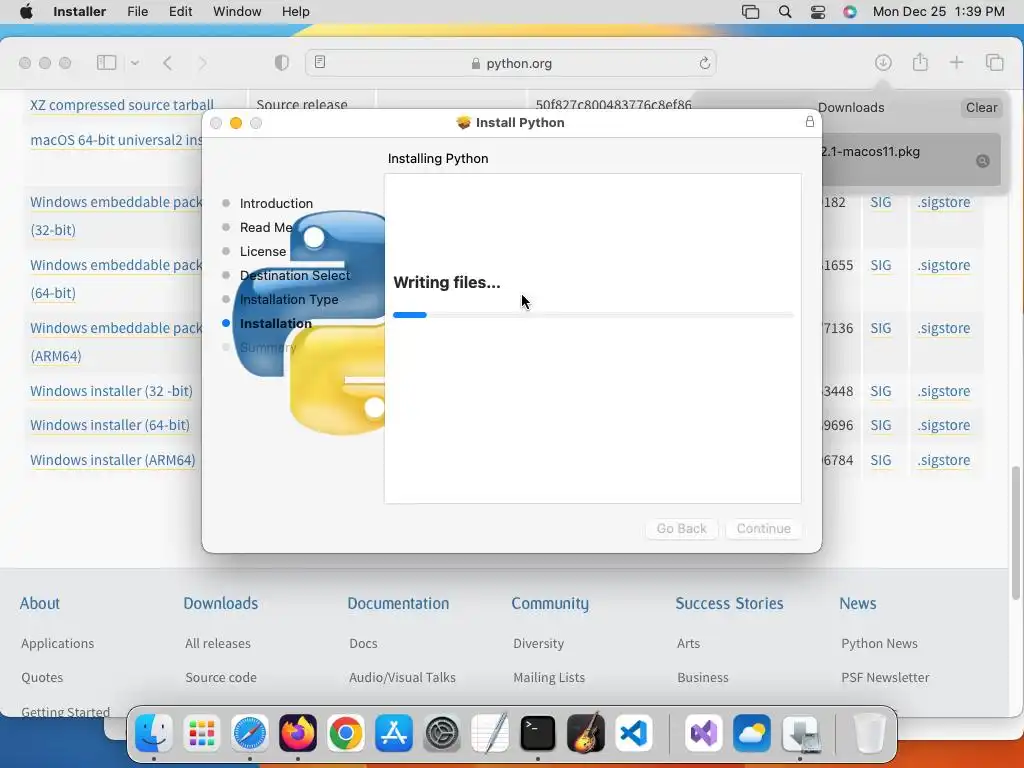The width and height of the screenshot is (1024, 768).
Task: Select the Installation Type step
Action: tap(289, 299)
